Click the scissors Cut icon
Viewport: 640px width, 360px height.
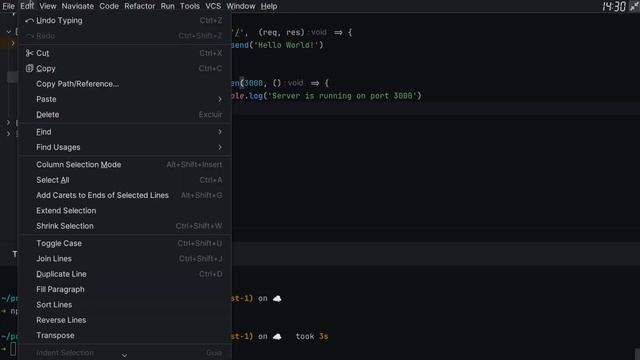(x=29, y=53)
